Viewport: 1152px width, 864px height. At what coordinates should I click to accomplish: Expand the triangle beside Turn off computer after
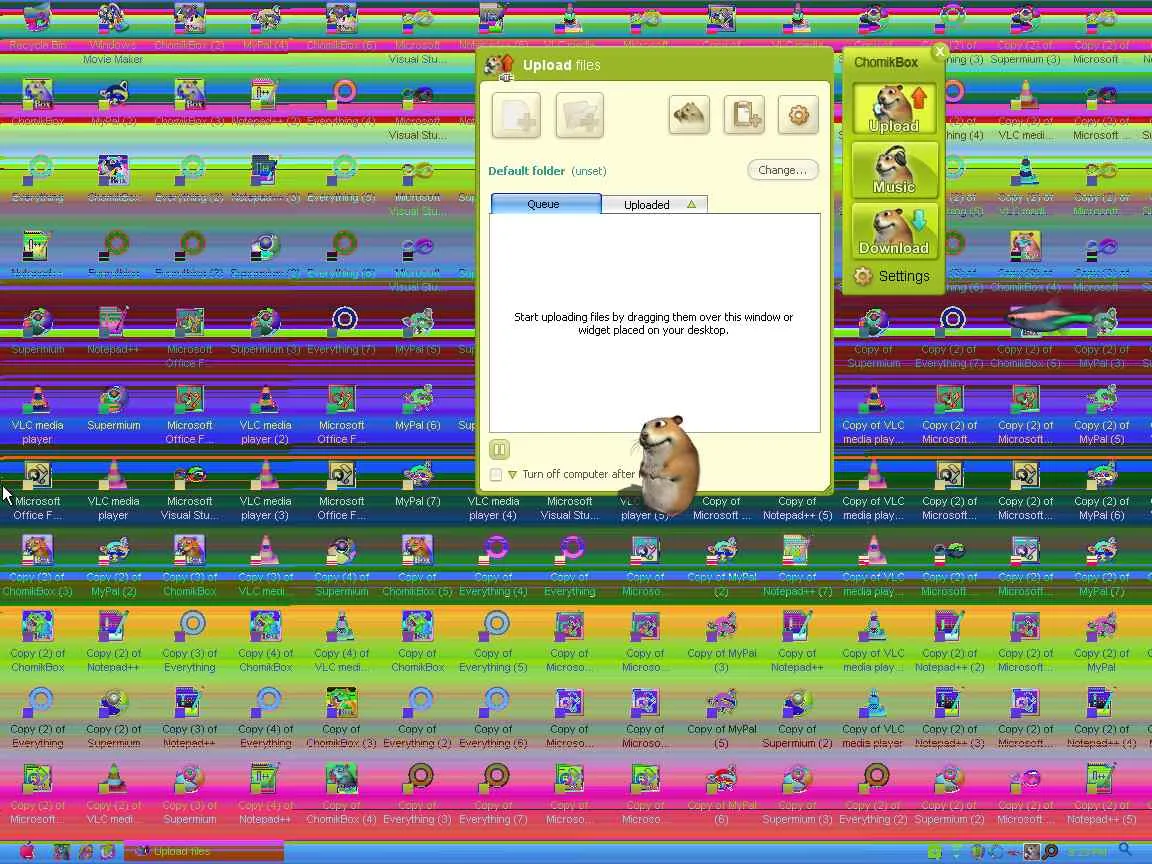(x=512, y=475)
